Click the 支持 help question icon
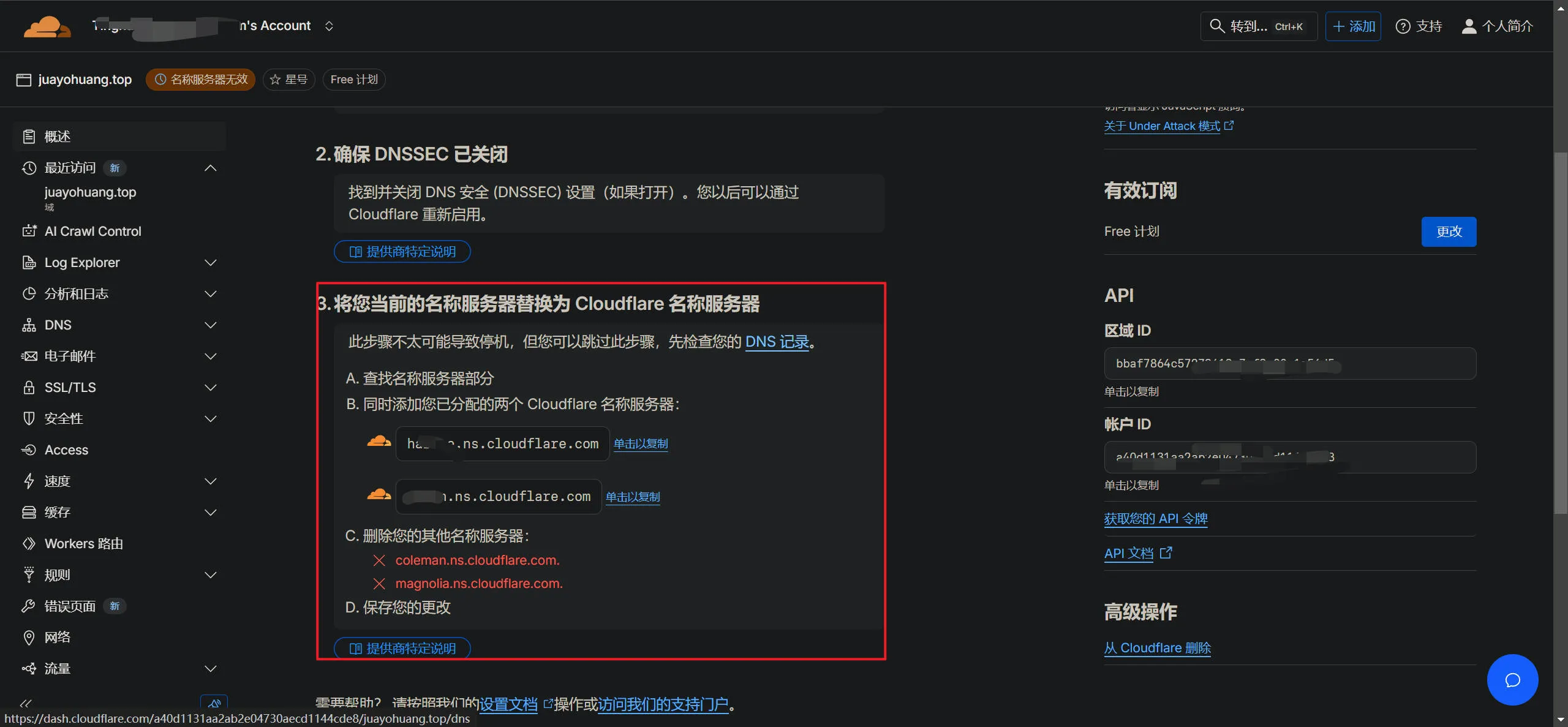1568x727 pixels. point(1403,26)
